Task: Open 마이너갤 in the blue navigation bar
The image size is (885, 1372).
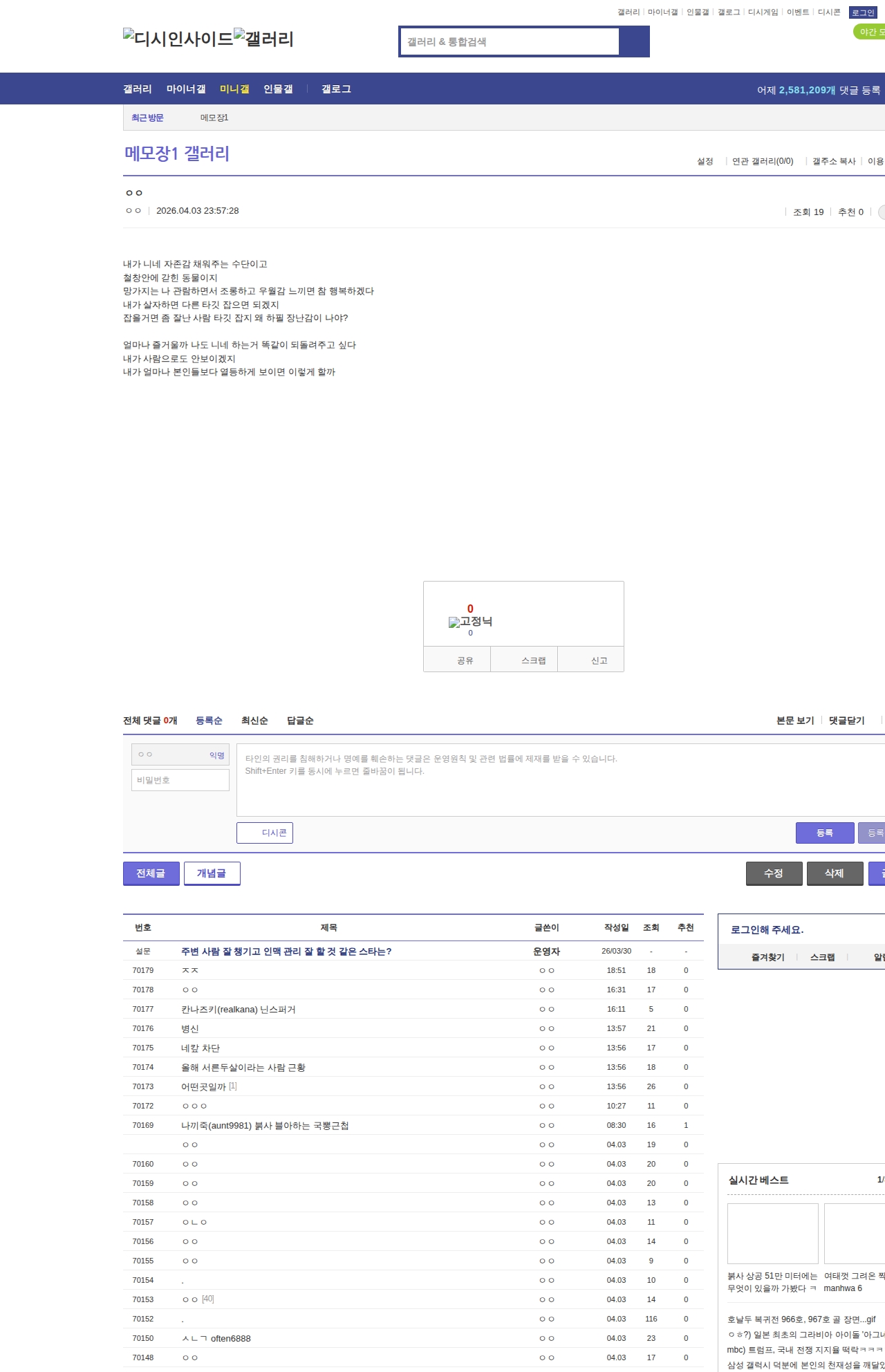Action: pyautogui.click(x=186, y=89)
